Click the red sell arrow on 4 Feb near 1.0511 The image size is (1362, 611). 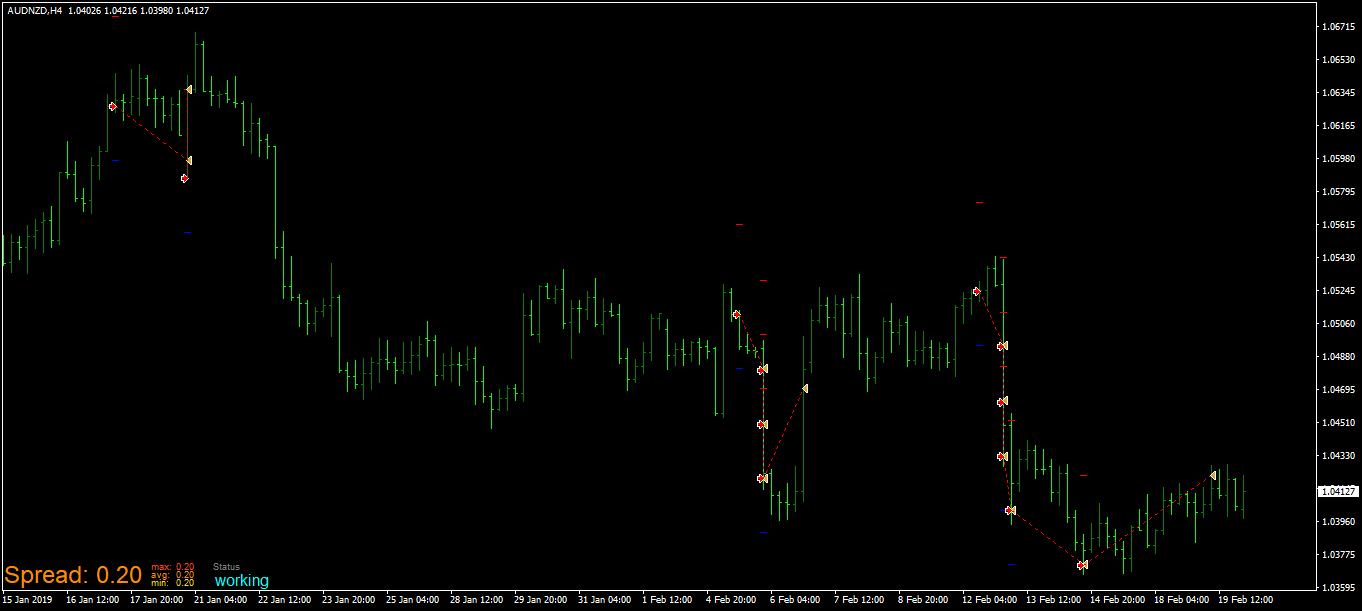[736, 315]
